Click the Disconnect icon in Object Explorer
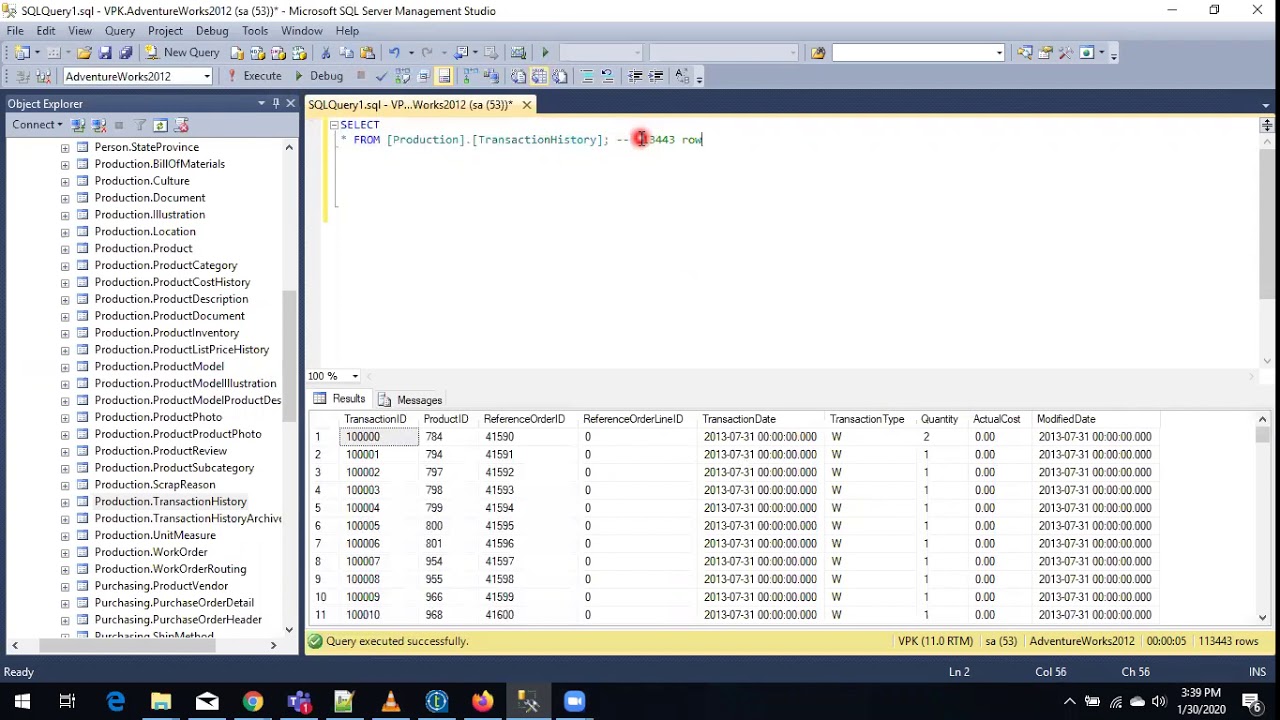Screen dimensions: 1280x720 [x=99, y=125]
